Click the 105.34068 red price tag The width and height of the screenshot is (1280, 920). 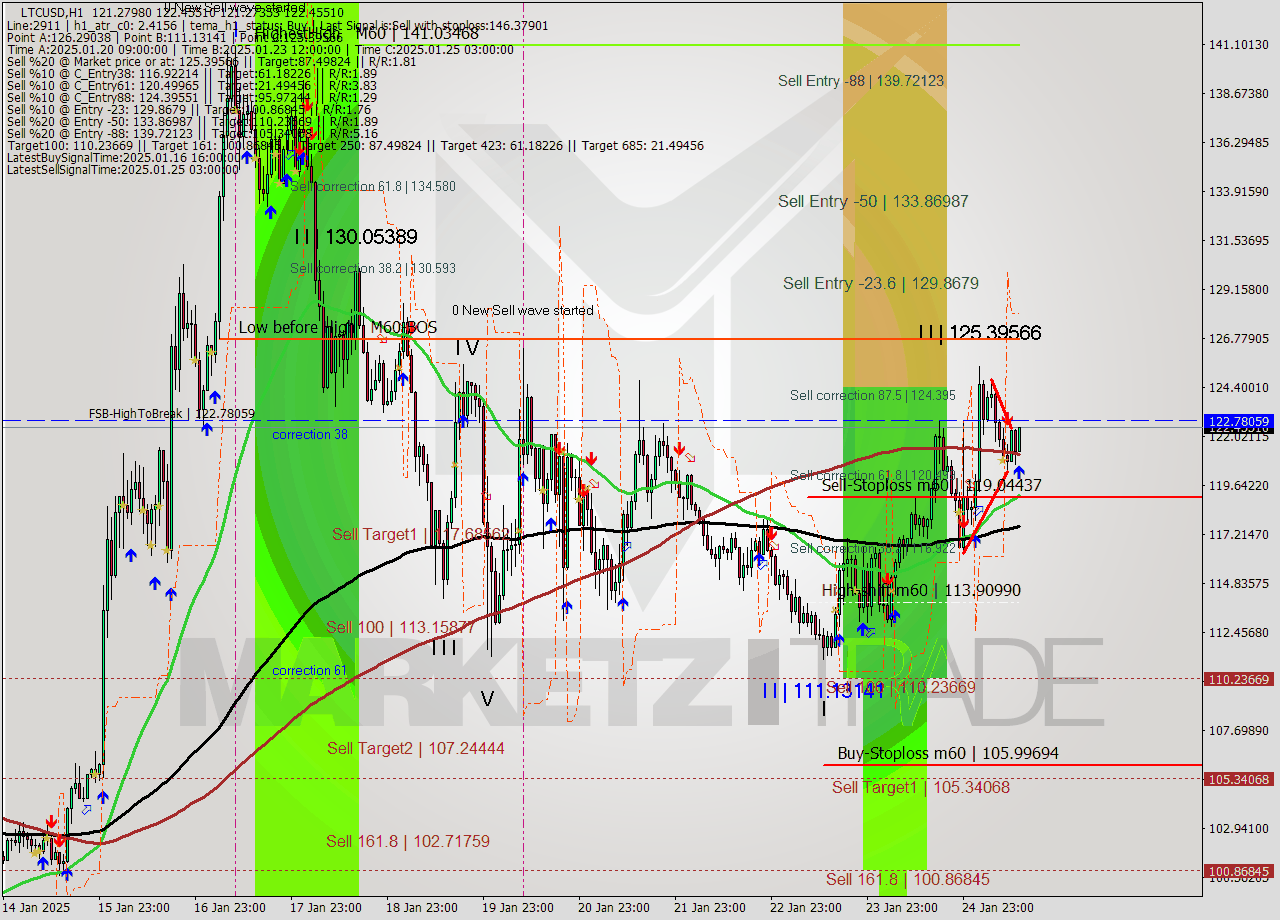click(x=1239, y=778)
